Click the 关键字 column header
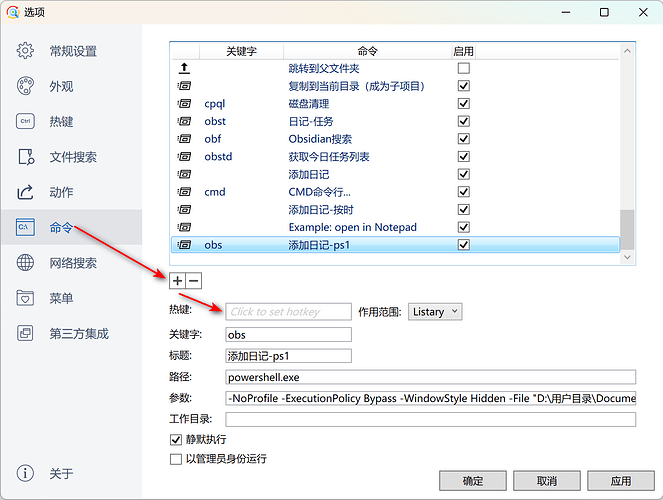 point(241,51)
